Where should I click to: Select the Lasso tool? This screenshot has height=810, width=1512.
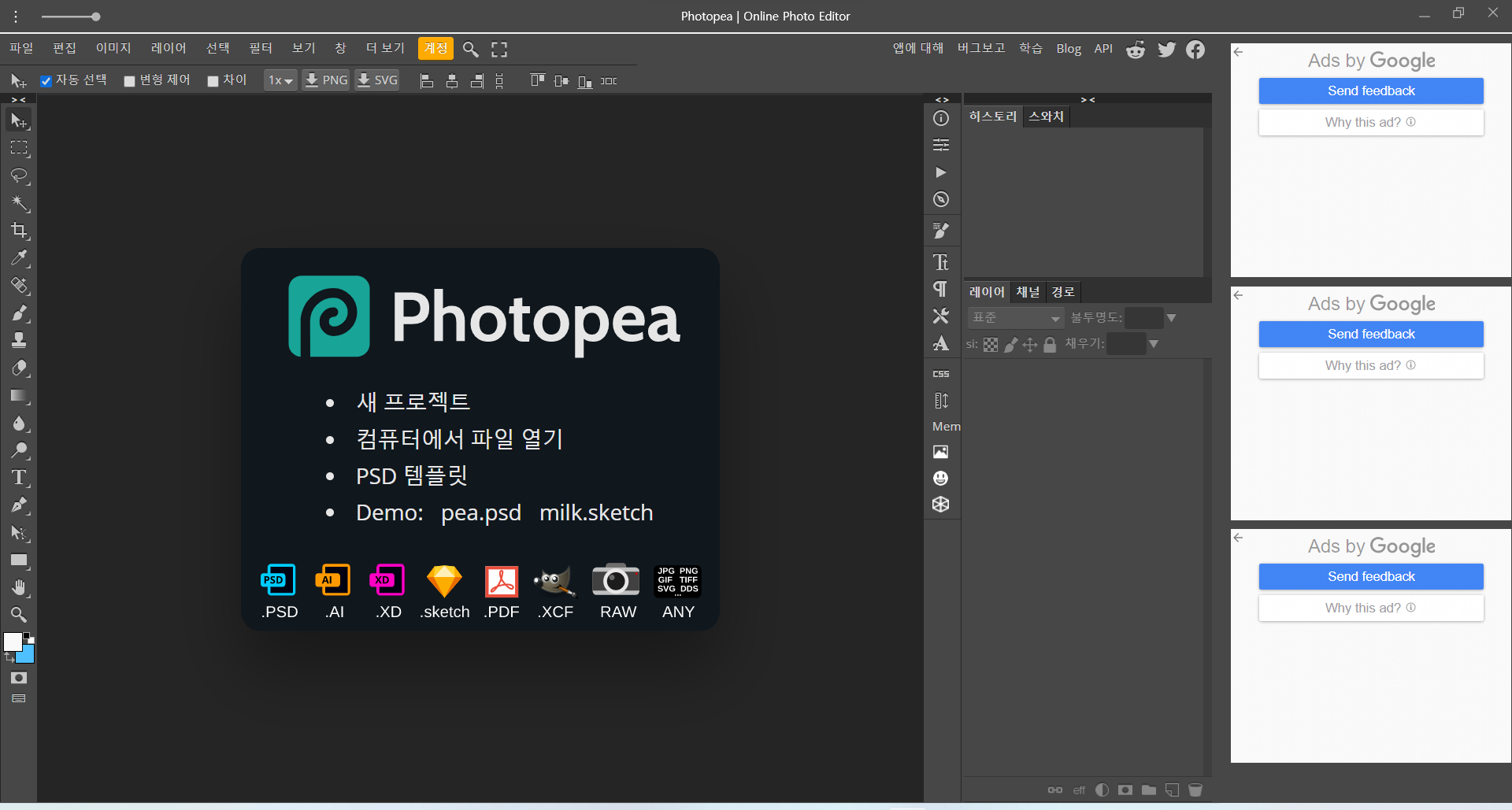(x=19, y=176)
